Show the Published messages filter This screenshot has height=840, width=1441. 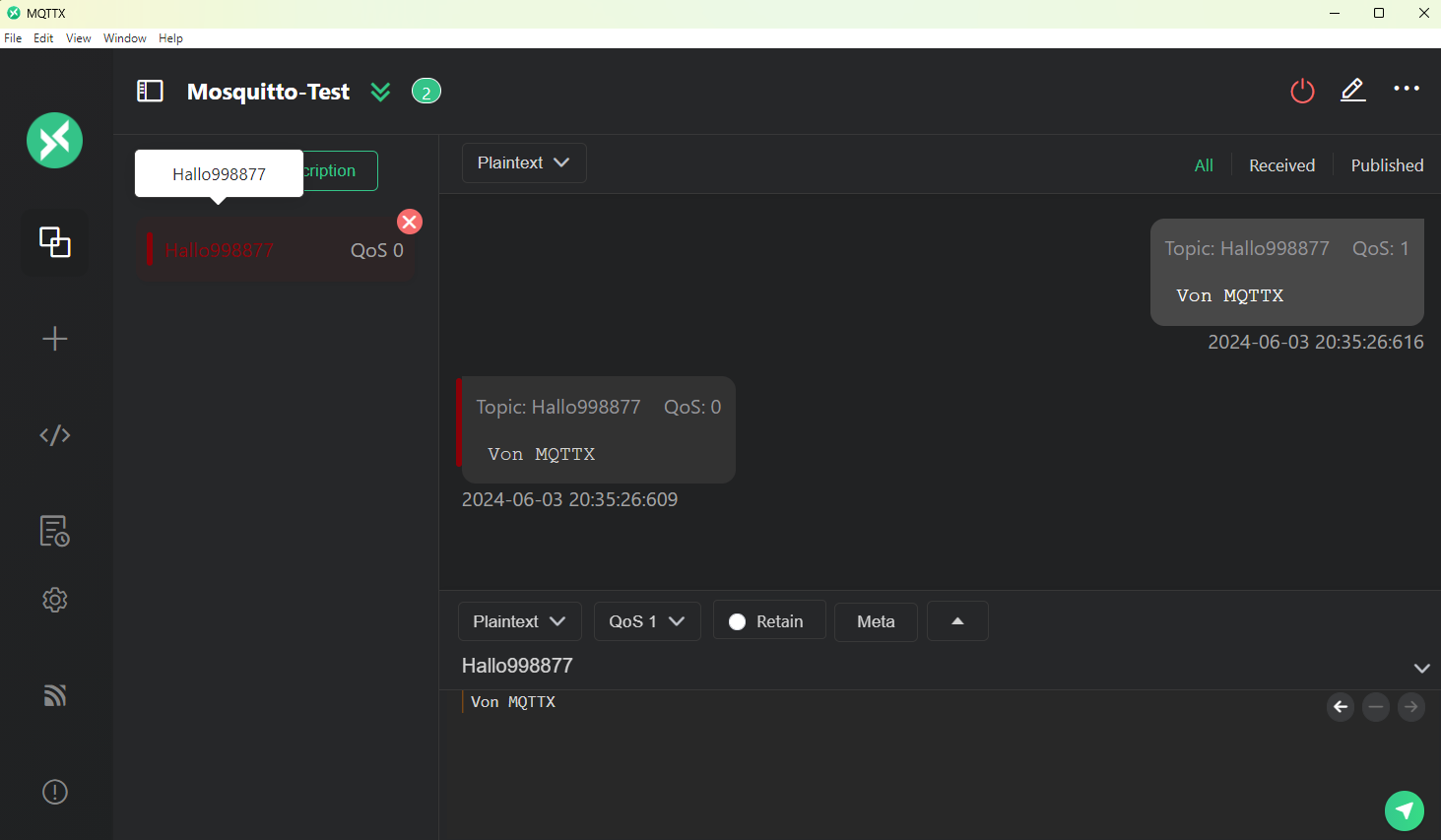tap(1387, 165)
